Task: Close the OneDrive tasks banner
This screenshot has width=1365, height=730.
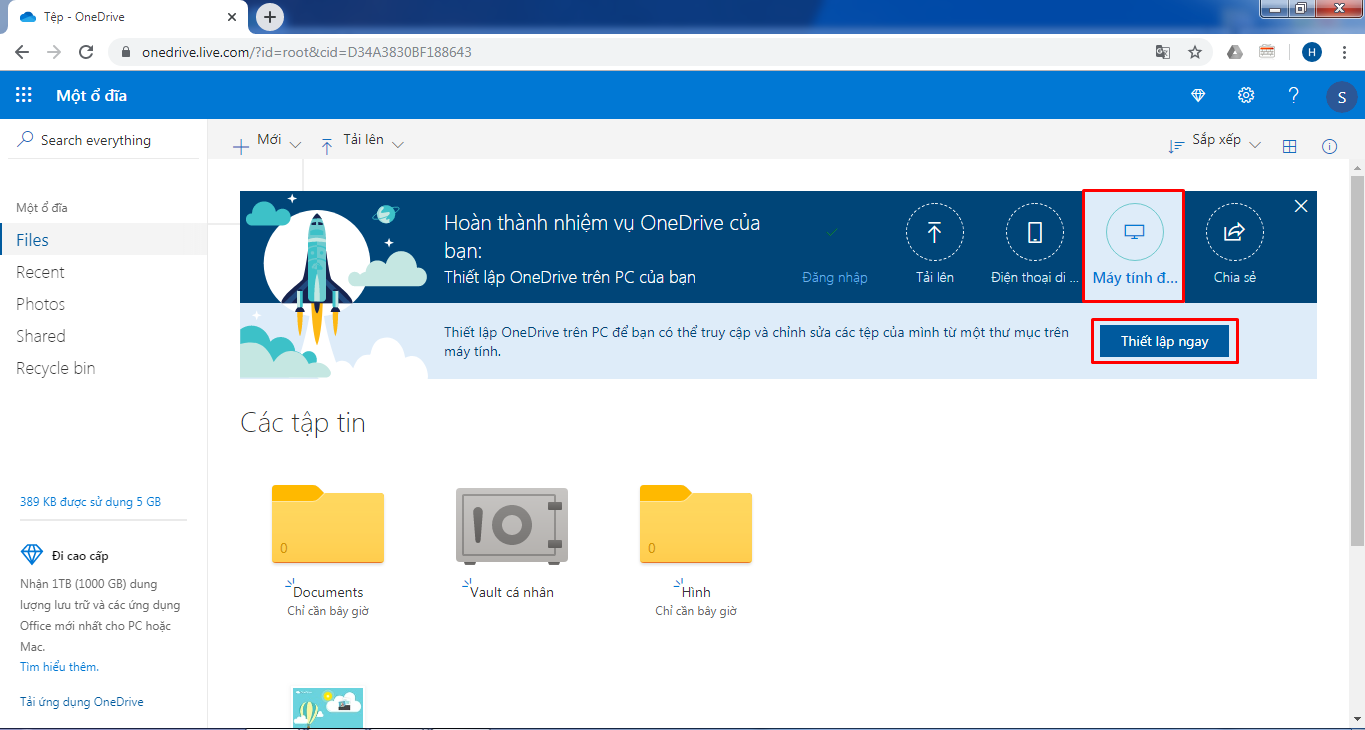Action: coord(1300,205)
